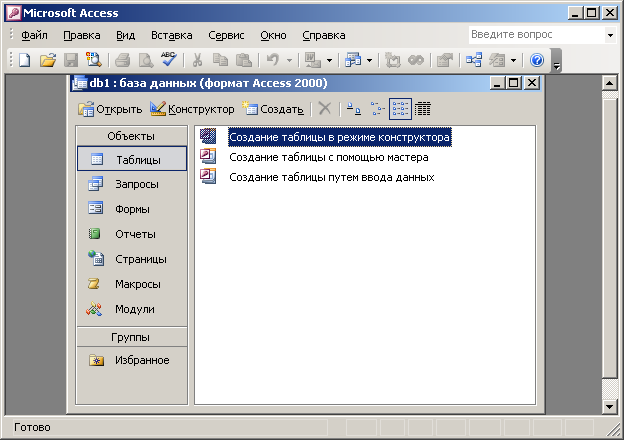The image size is (624, 440).
Task: Expand the Undo dropdown arrow
Action: click(289, 60)
